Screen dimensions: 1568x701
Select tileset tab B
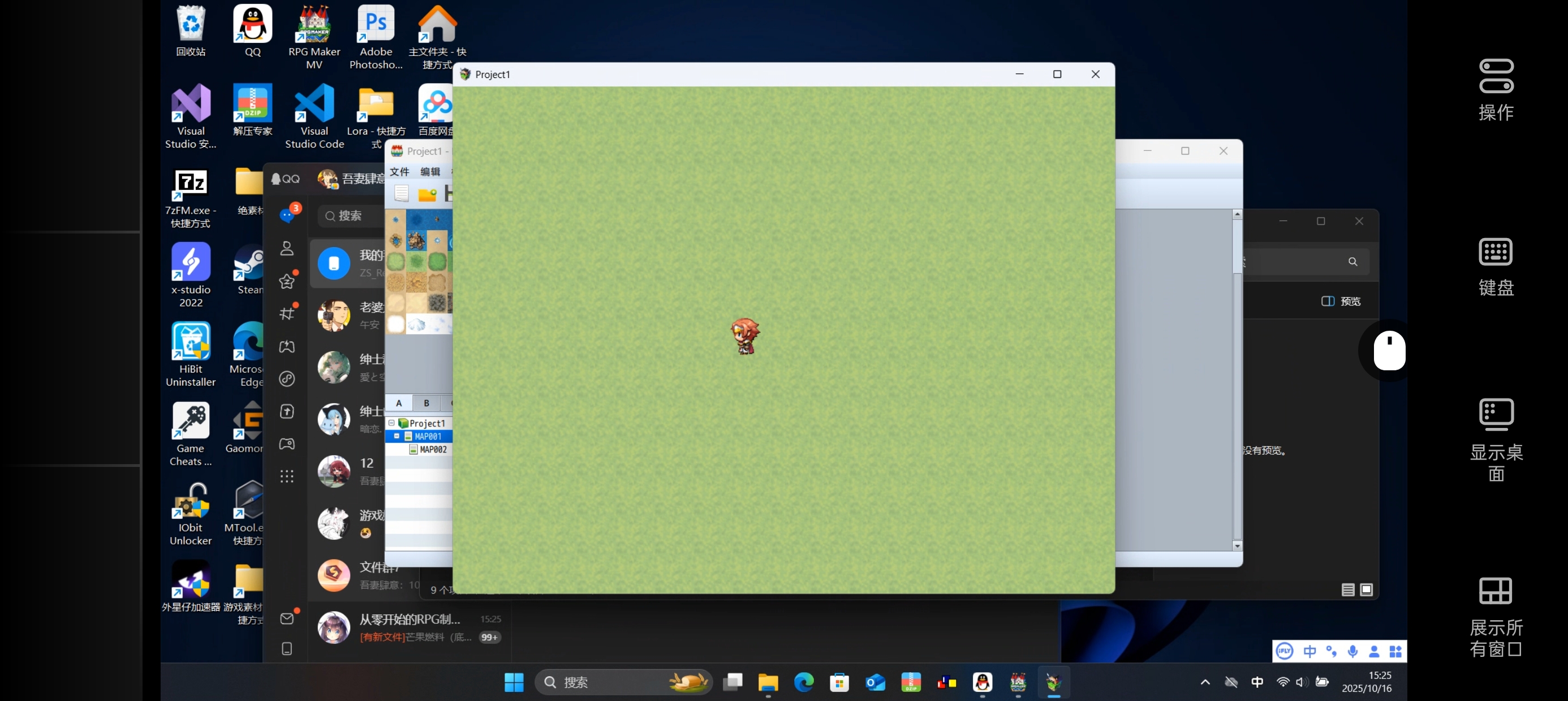pos(426,403)
